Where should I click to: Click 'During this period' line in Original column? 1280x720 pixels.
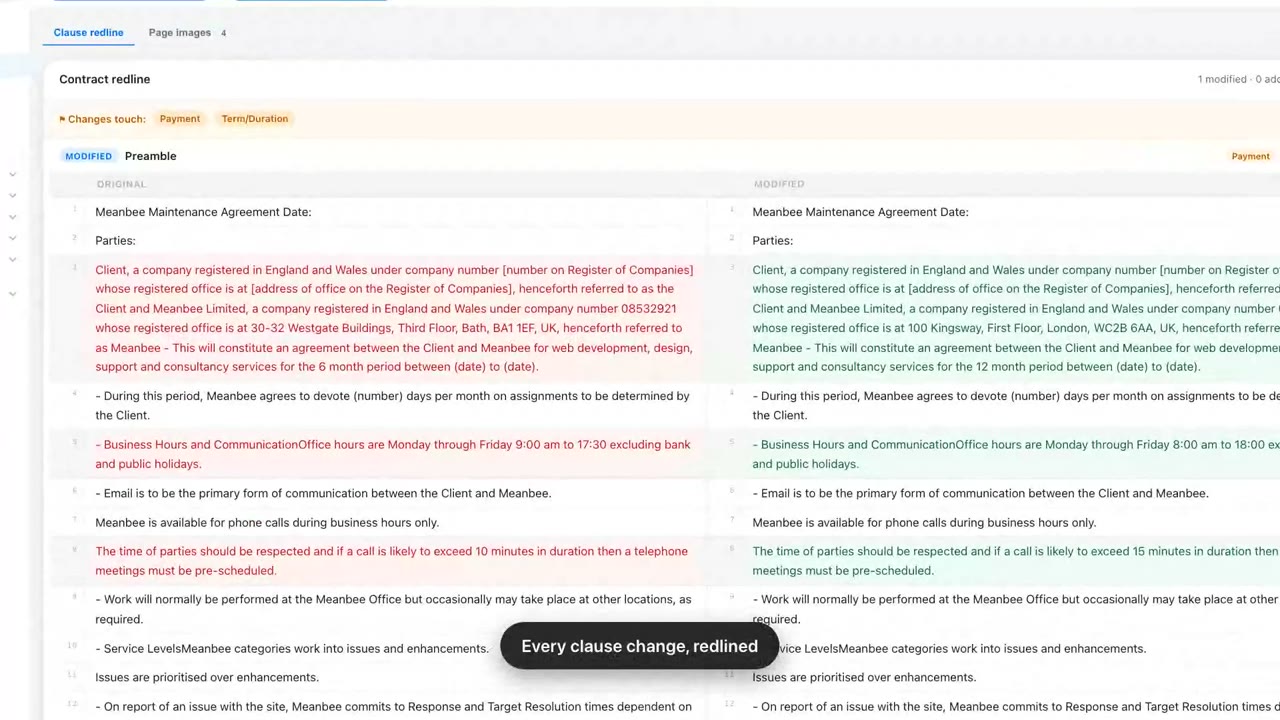[x=392, y=405]
